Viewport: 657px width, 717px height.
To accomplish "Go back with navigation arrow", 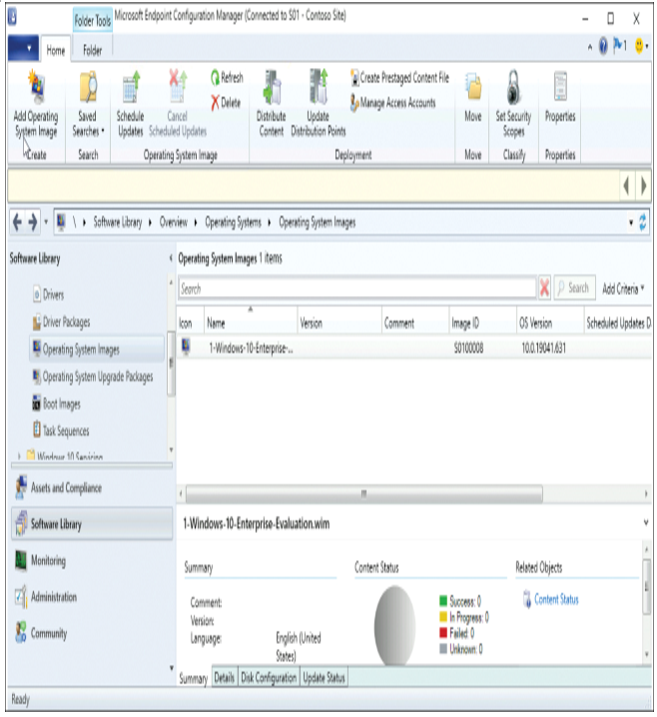I will (x=17, y=222).
